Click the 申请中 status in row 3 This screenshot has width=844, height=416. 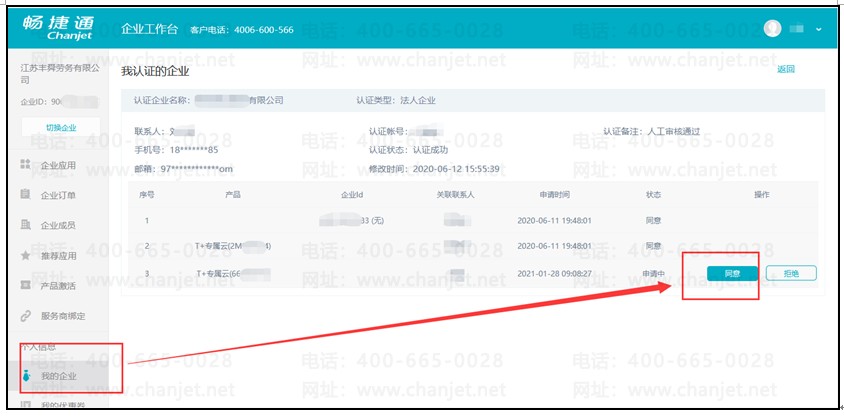tap(653, 273)
